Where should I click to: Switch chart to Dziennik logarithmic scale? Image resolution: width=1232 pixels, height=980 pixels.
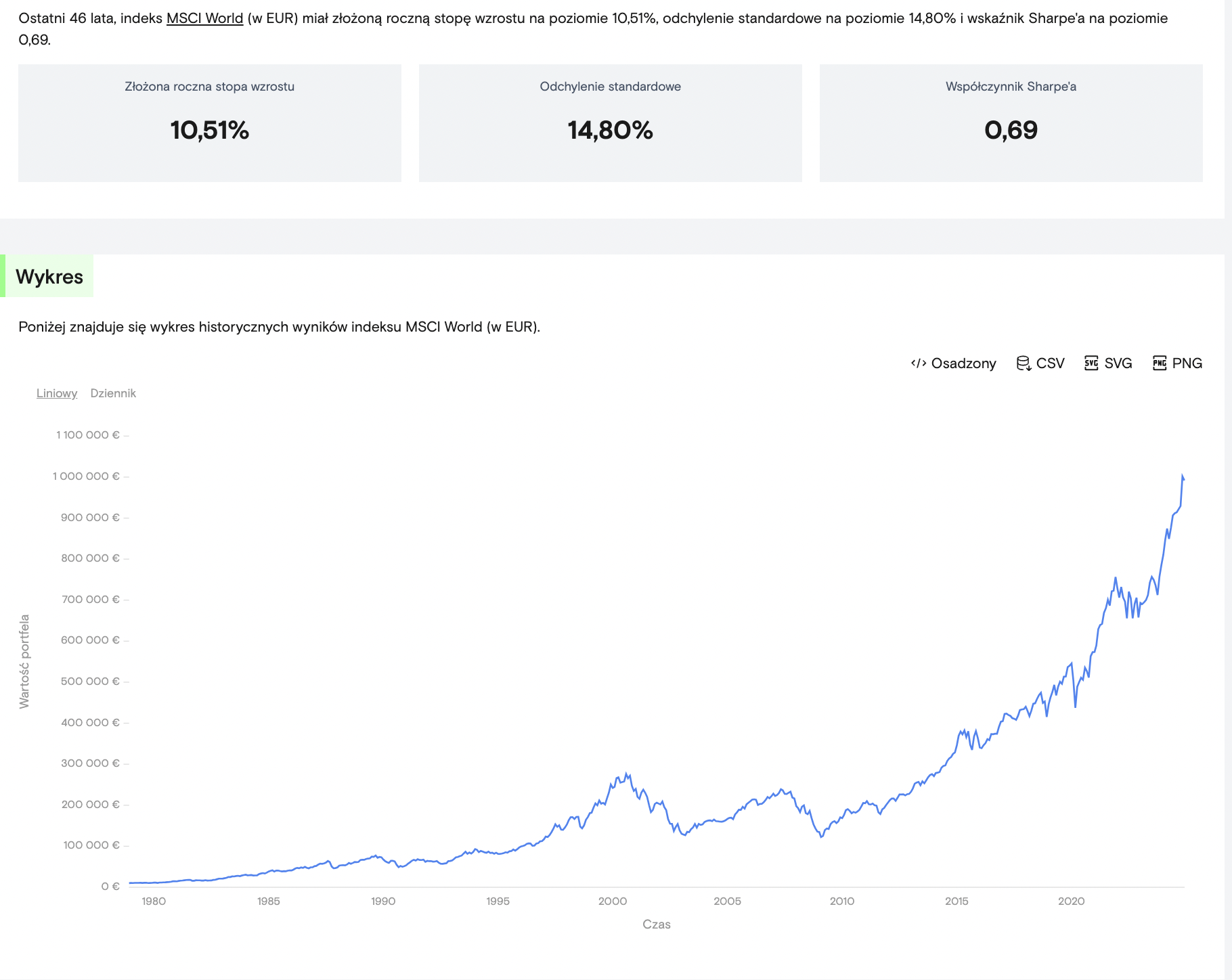click(113, 393)
